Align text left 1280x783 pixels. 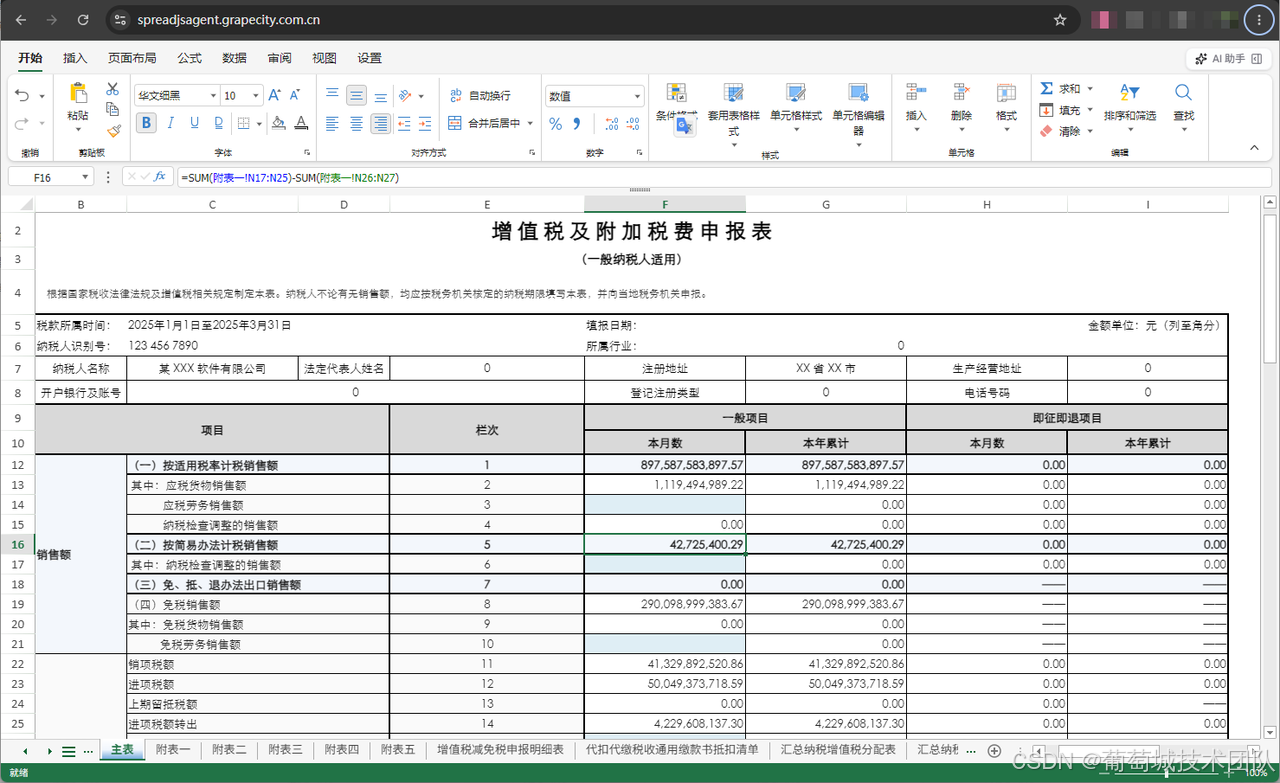click(x=332, y=124)
